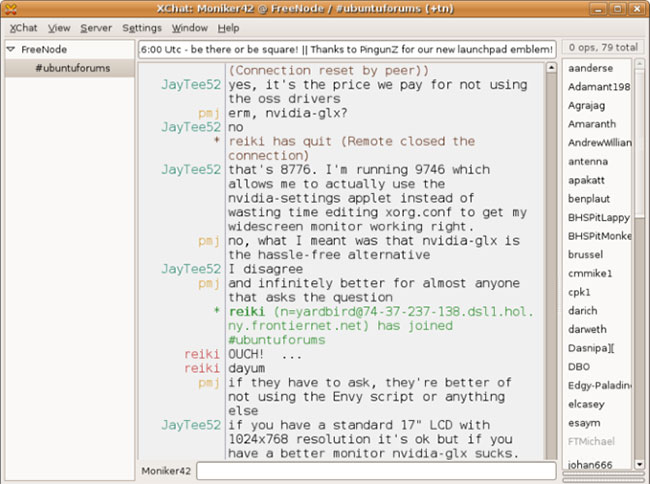
Task: Open the View menu
Action: [x=59, y=28]
